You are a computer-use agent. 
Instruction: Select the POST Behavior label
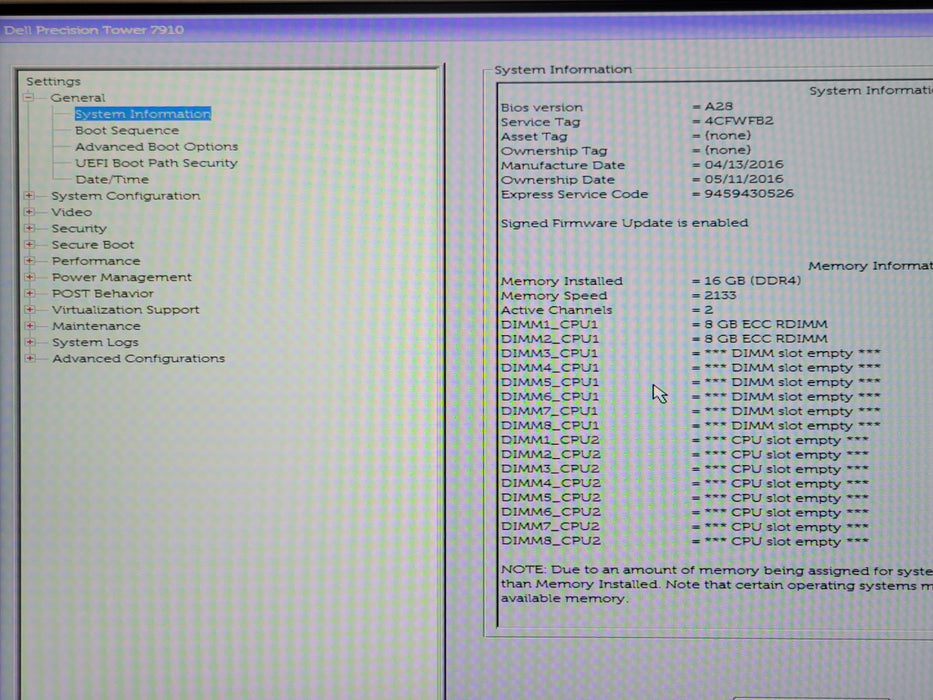(x=102, y=293)
